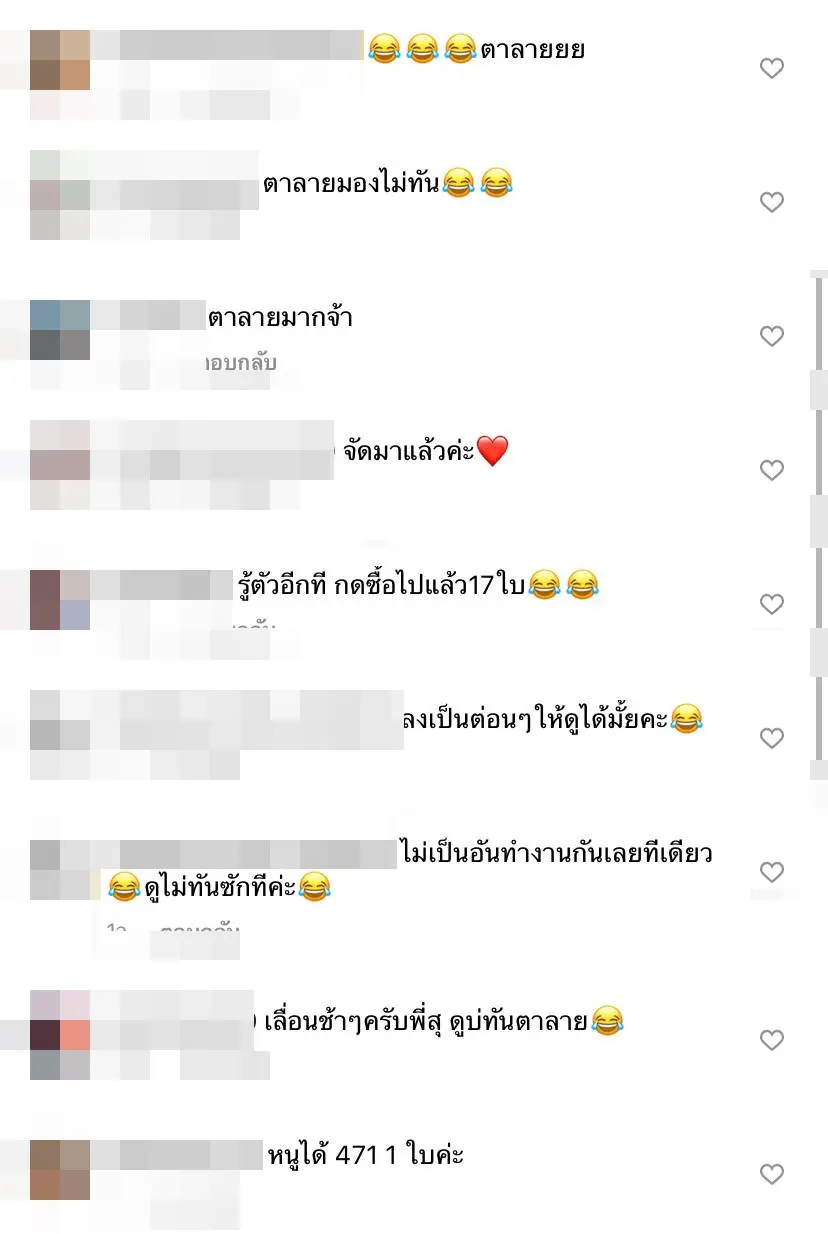The height and width of the screenshot is (1234, 828).
Task: Open avatar of ตาลายมากจ้า commenter
Action: pos(60,329)
